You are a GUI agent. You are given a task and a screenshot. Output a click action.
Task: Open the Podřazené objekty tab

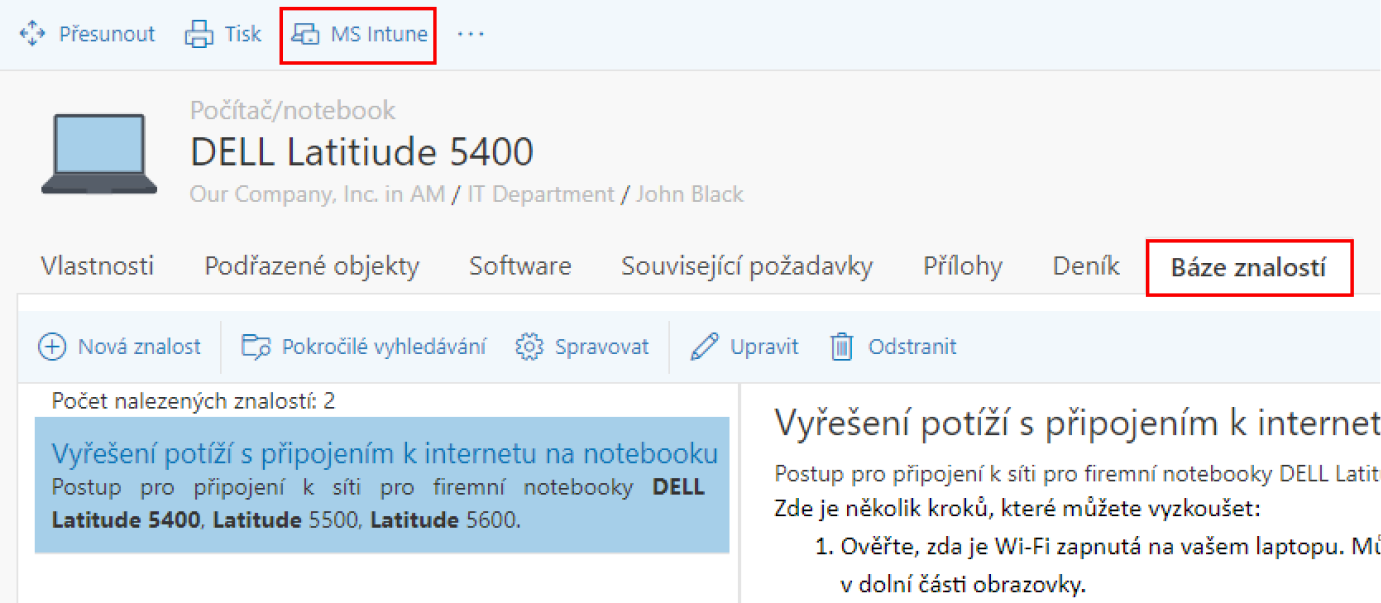click(x=312, y=266)
